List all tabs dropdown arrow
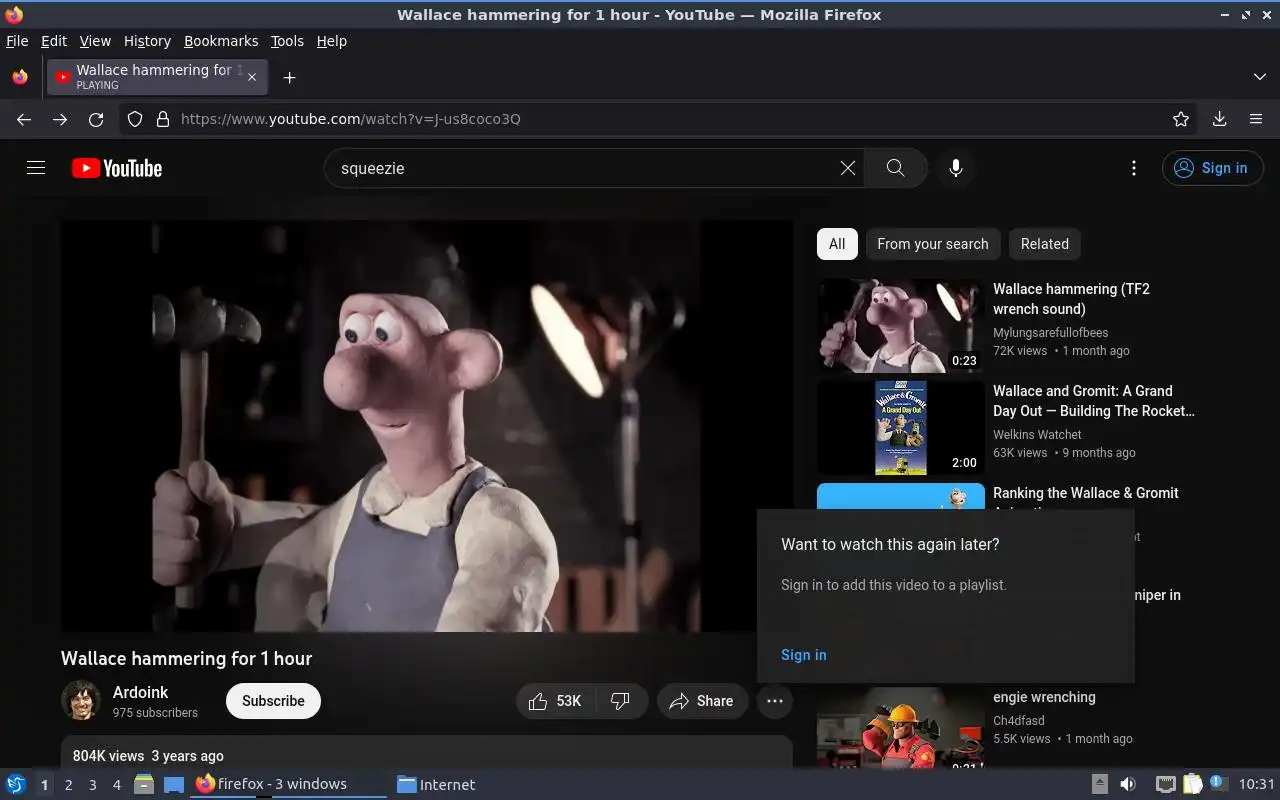1280x800 pixels. pyautogui.click(x=1260, y=77)
